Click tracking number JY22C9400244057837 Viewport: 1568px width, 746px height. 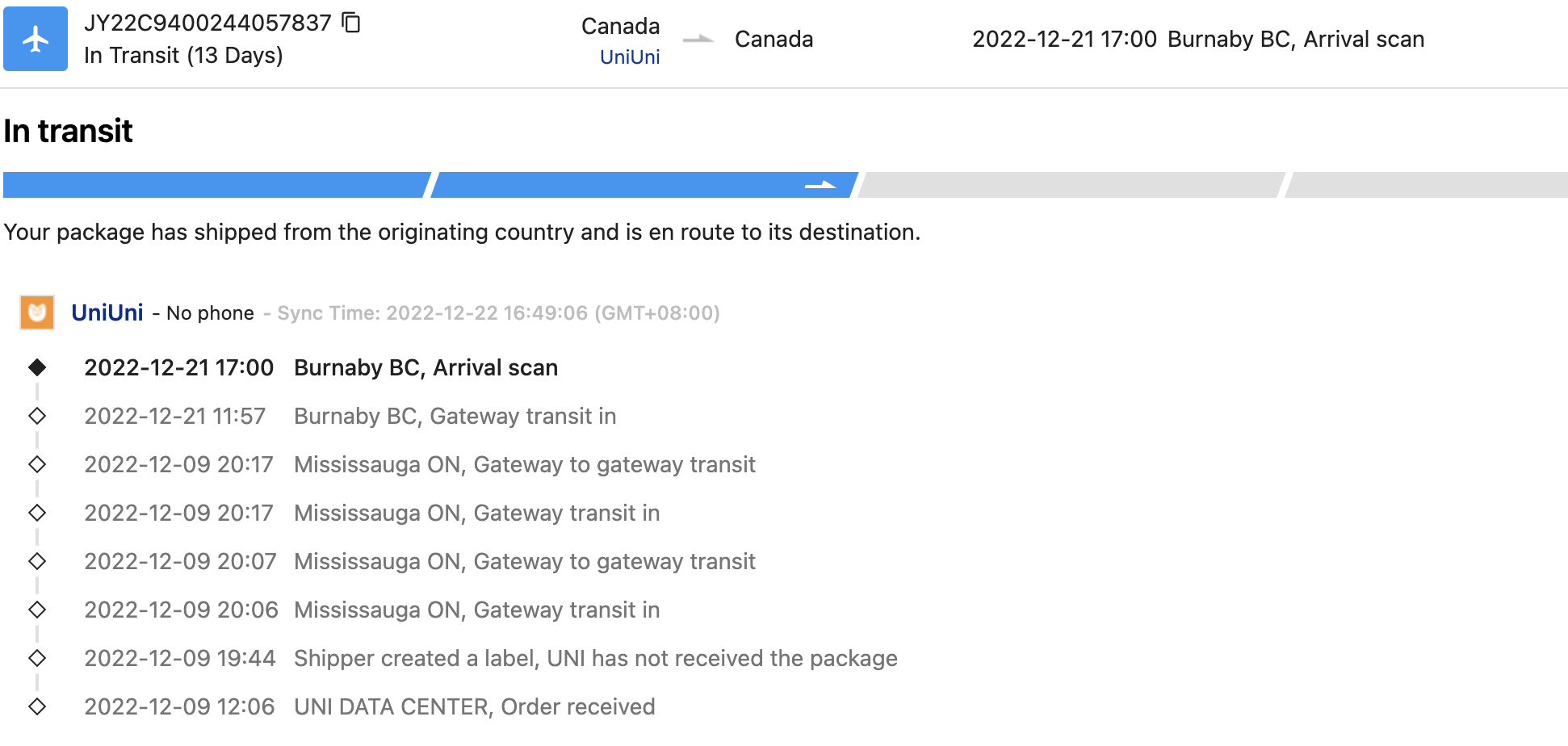(208, 23)
